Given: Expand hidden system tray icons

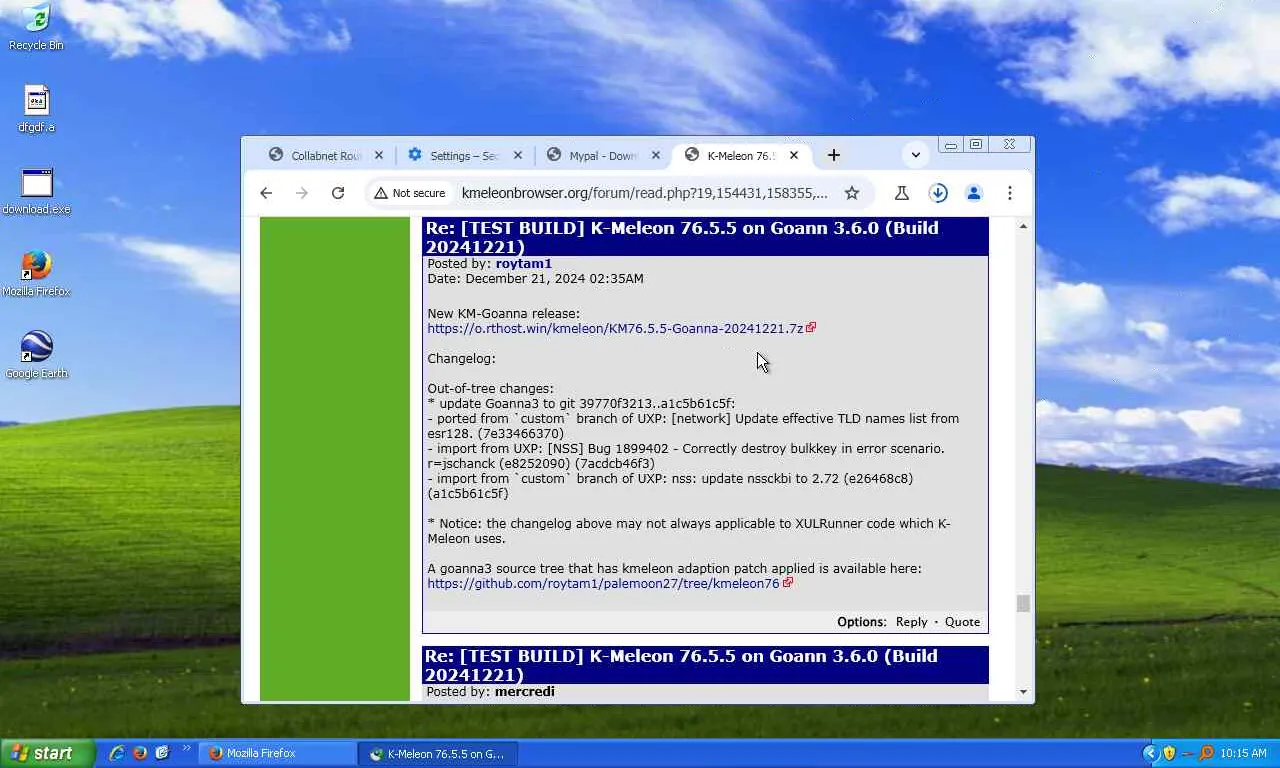Looking at the screenshot, I should pyautogui.click(x=1150, y=753).
